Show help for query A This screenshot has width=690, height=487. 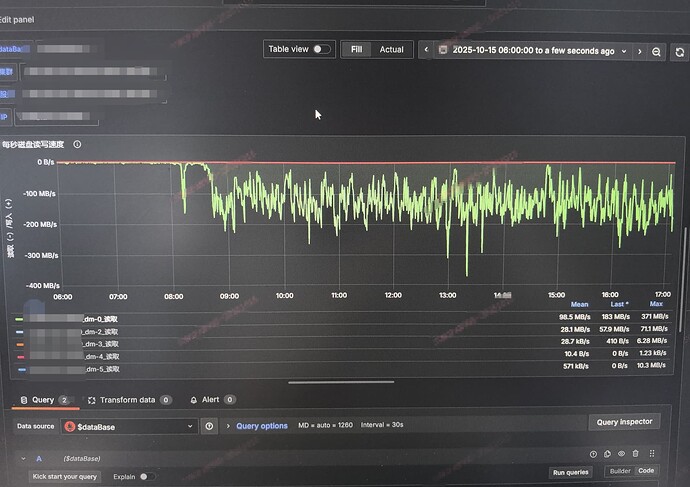coord(593,454)
